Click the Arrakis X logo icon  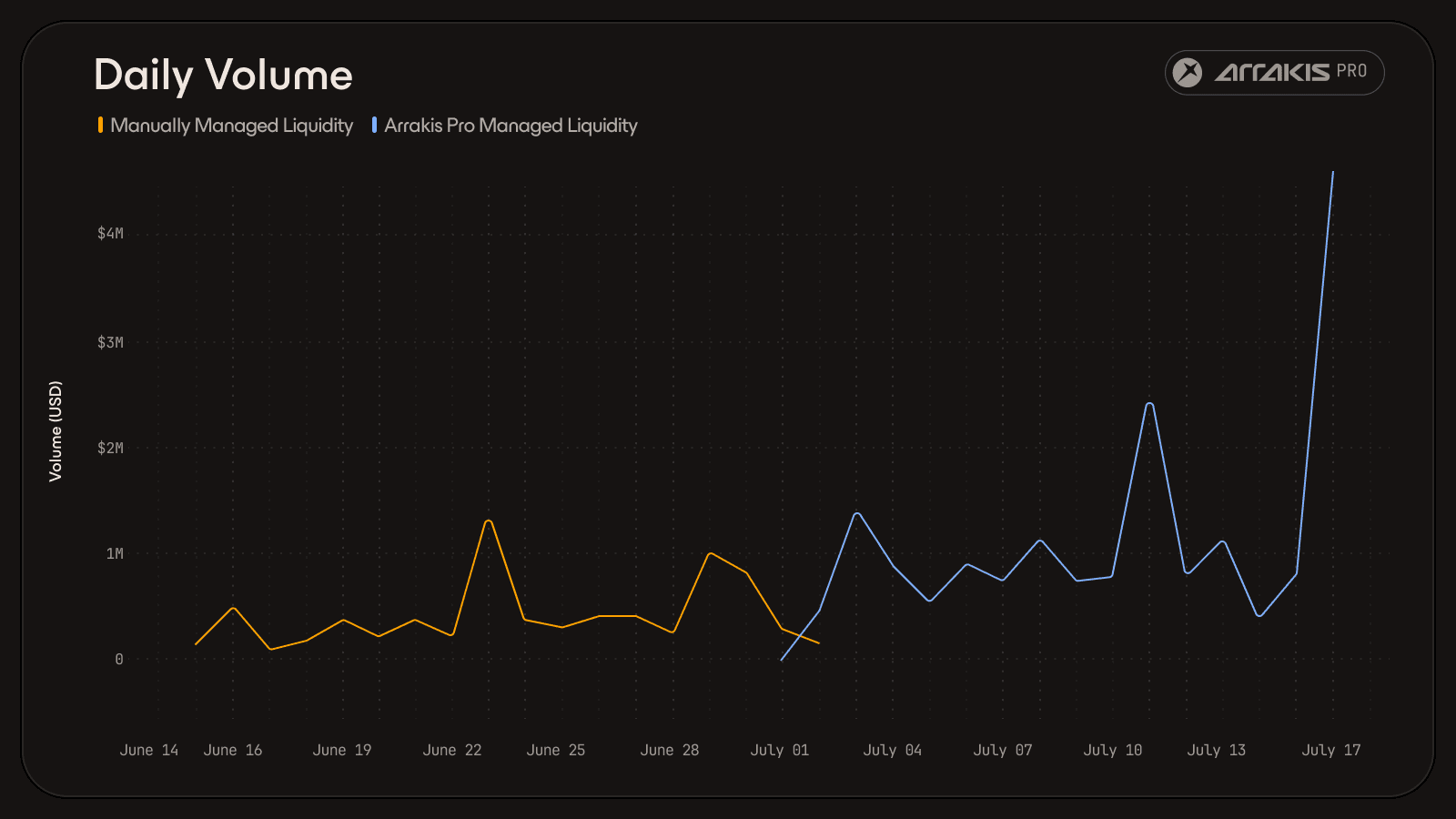(1187, 72)
